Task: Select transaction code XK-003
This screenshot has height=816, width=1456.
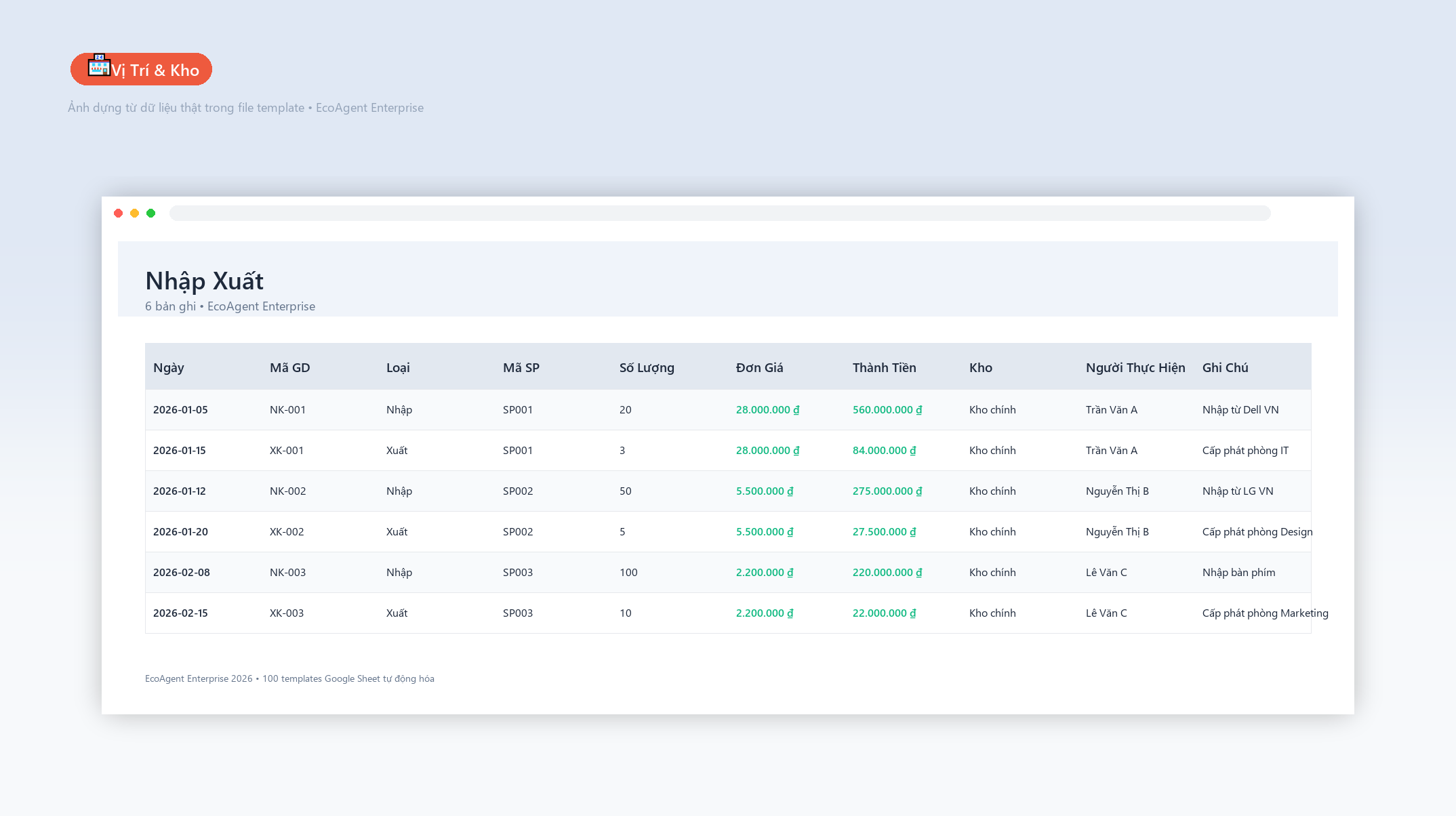Action: pyautogui.click(x=287, y=613)
